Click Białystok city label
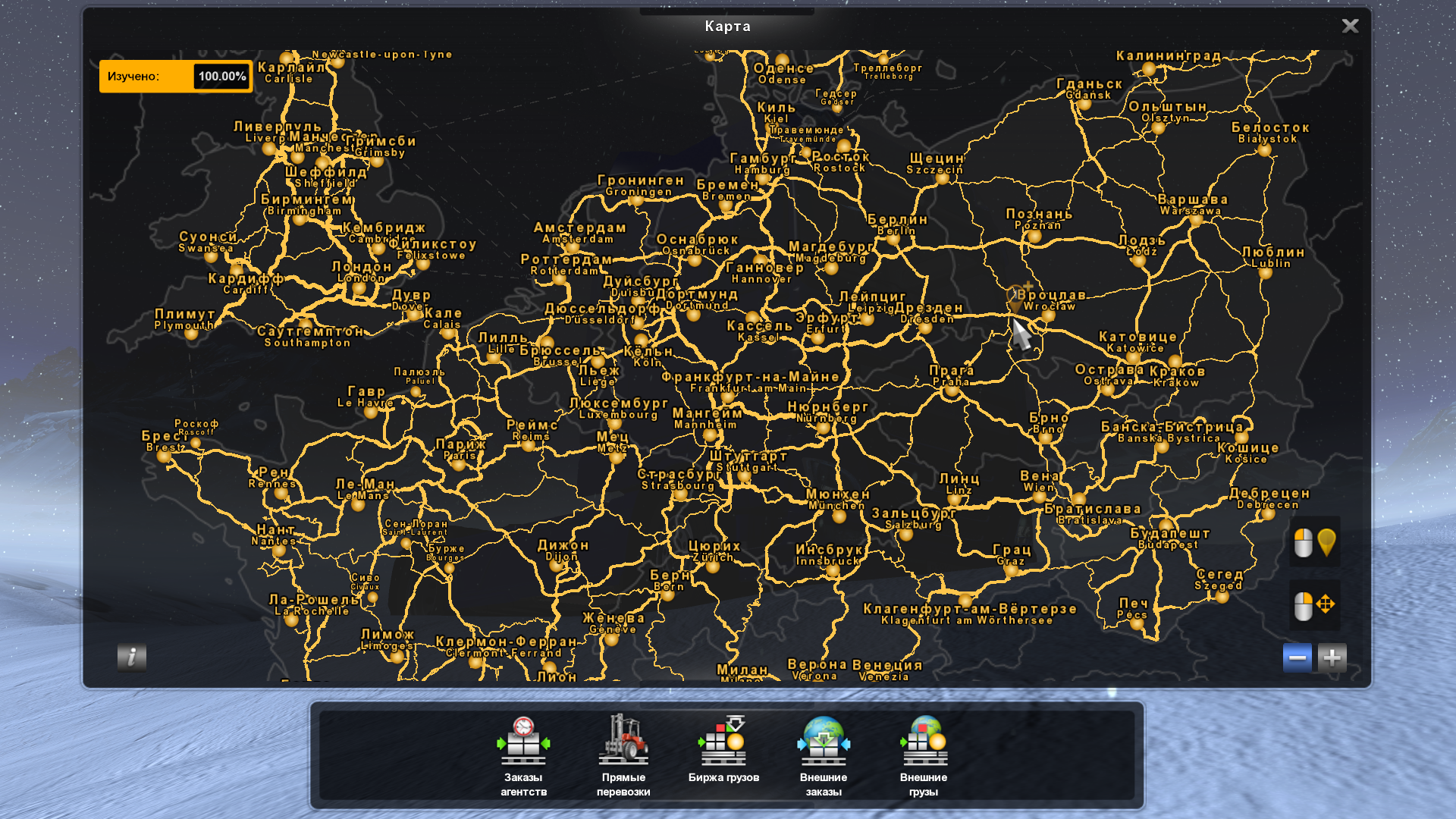The width and height of the screenshot is (1456, 819). coord(1267,139)
